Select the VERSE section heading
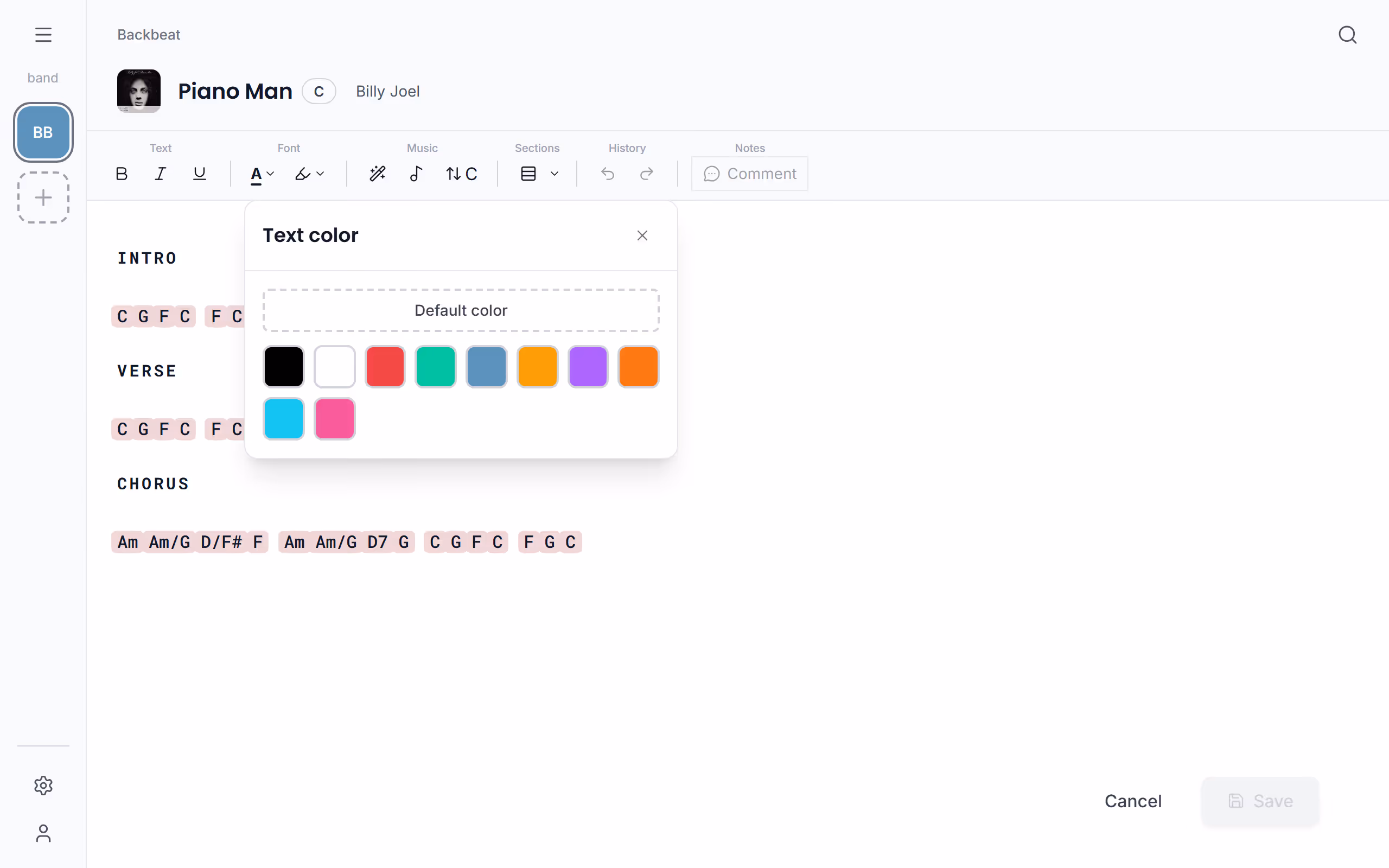 tap(147, 371)
